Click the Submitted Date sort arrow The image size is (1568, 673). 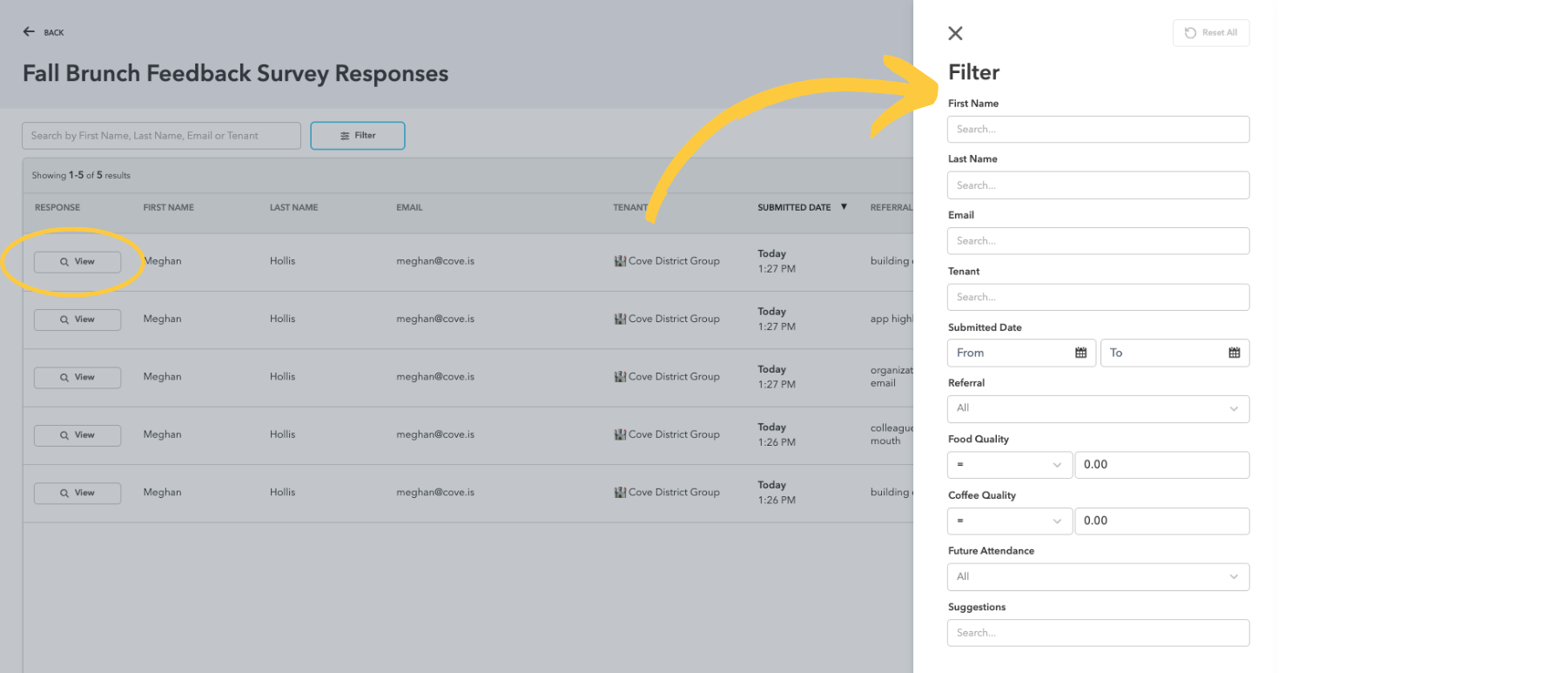coord(844,207)
